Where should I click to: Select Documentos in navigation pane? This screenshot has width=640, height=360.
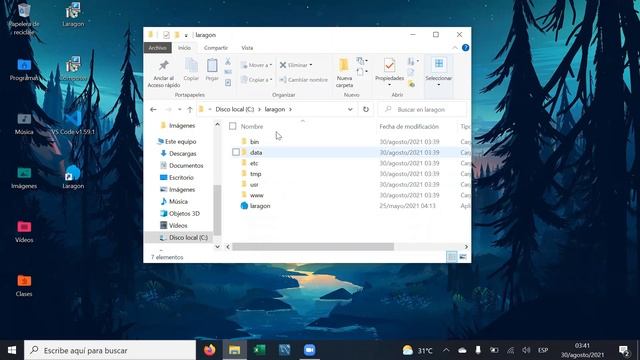point(181,166)
